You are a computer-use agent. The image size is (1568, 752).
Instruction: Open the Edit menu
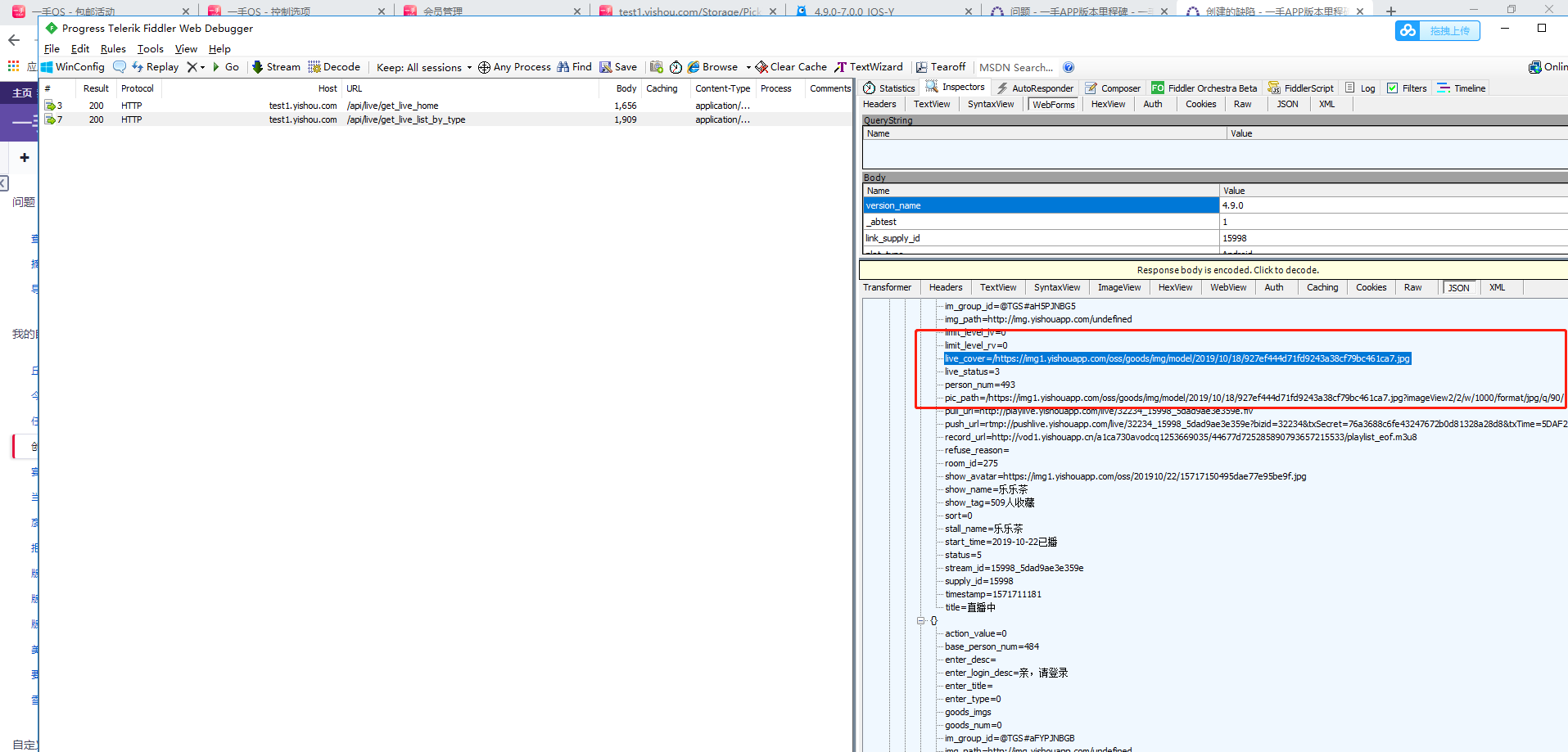[80, 49]
